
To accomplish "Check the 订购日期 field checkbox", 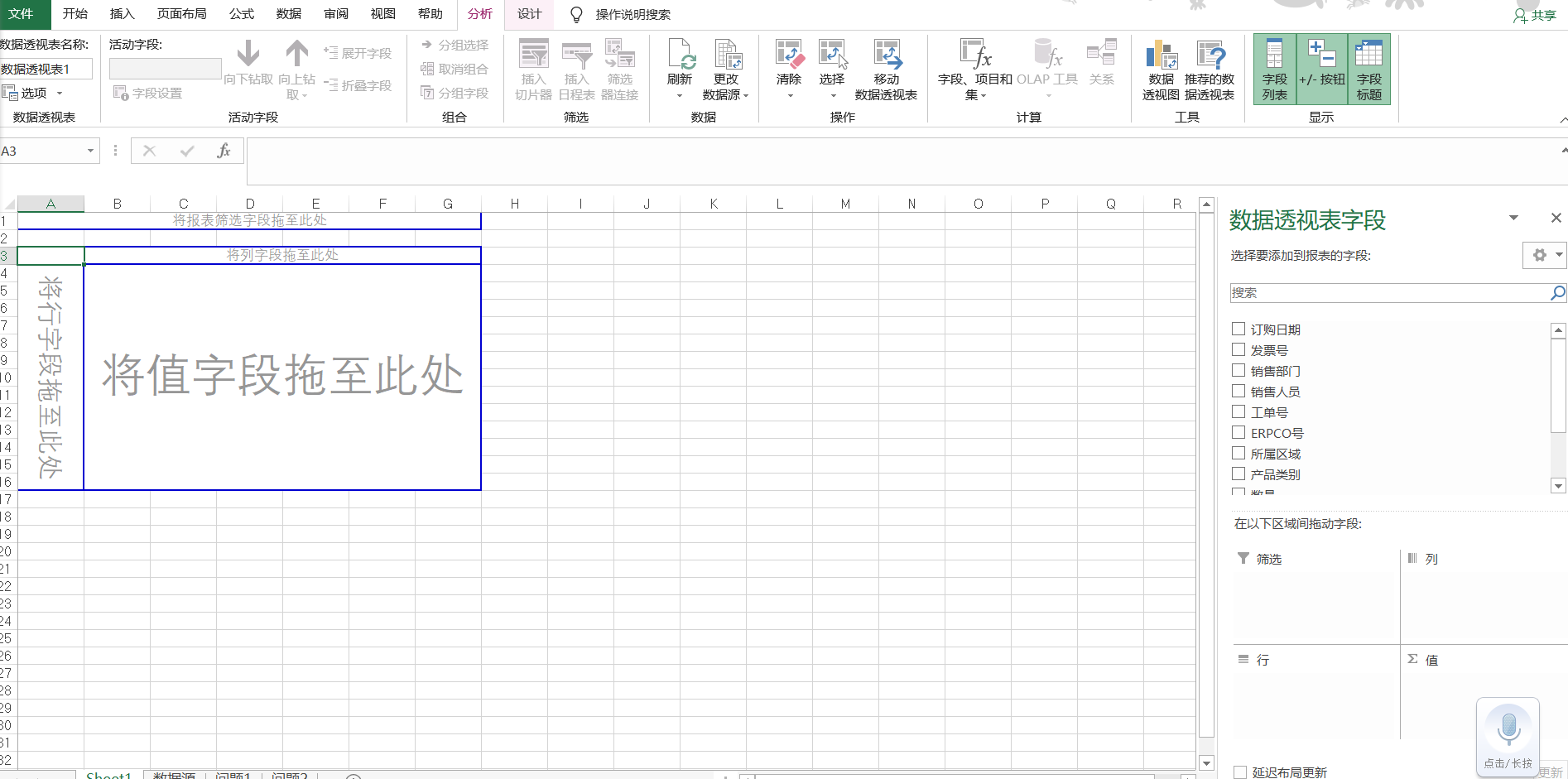I will click(1239, 329).
